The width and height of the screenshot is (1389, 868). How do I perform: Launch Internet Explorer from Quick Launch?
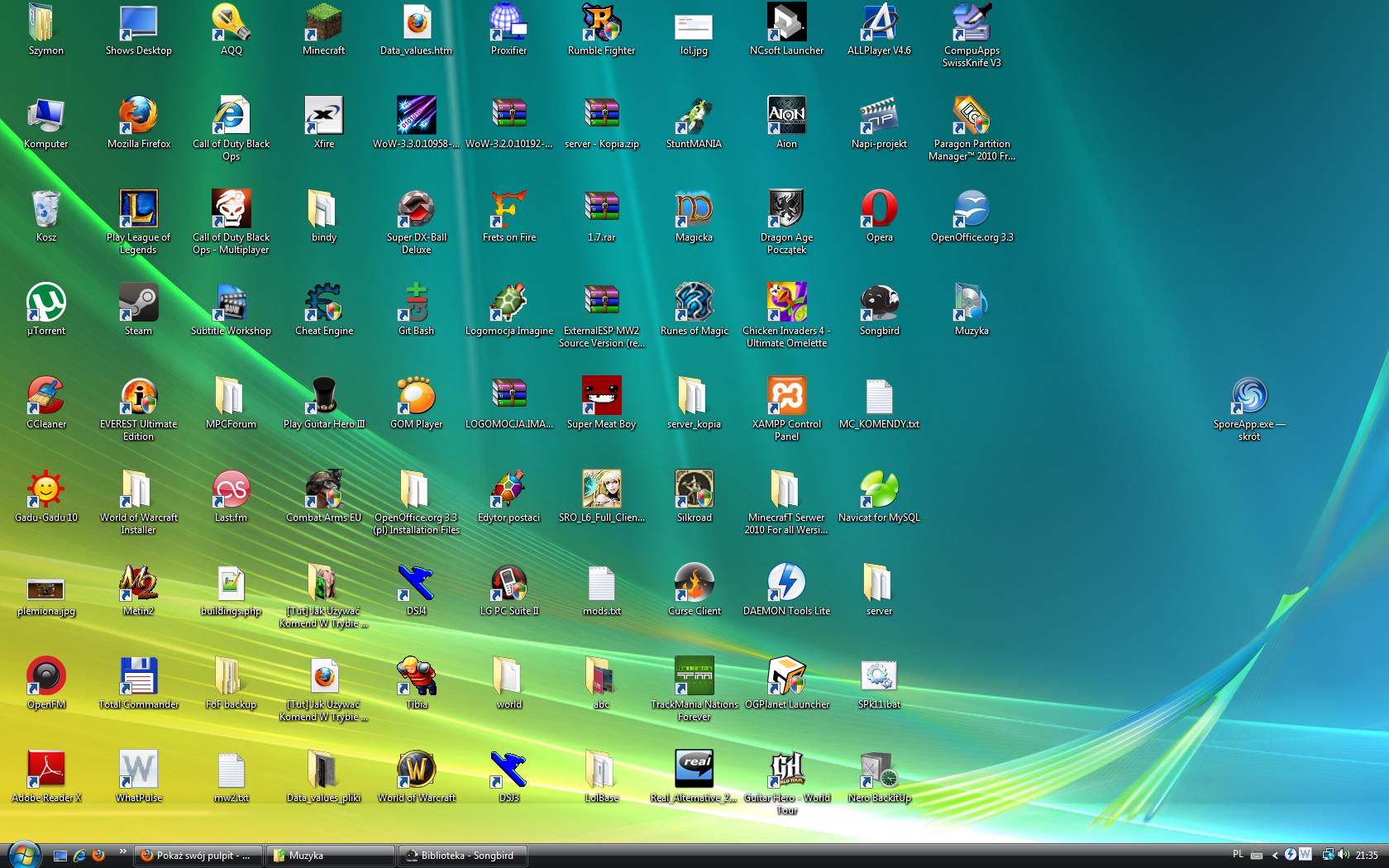(x=79, y=856)
